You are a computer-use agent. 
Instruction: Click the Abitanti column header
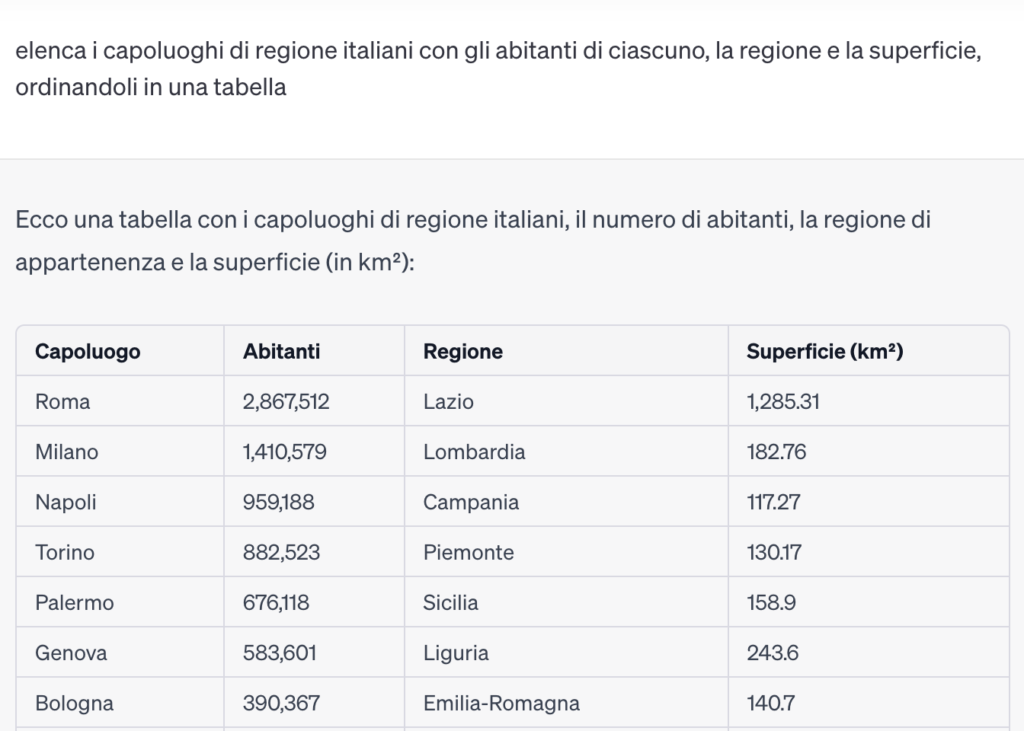pos(282,352)
